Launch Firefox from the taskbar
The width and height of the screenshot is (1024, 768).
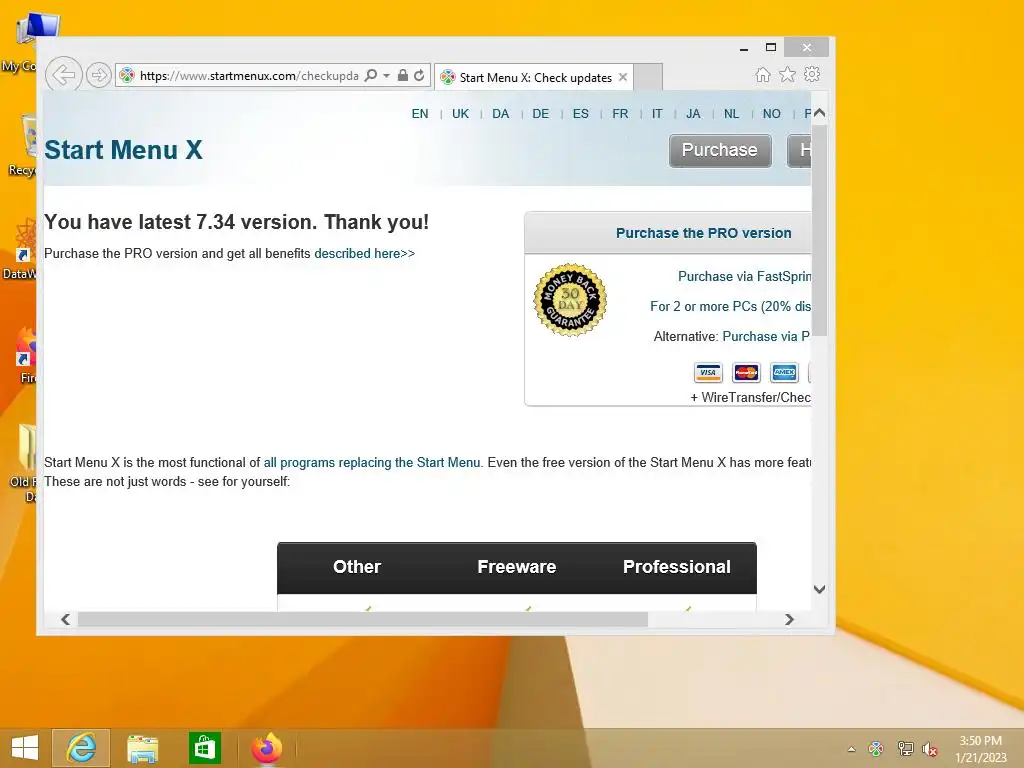pyautogui.click(x=266, y=748)
